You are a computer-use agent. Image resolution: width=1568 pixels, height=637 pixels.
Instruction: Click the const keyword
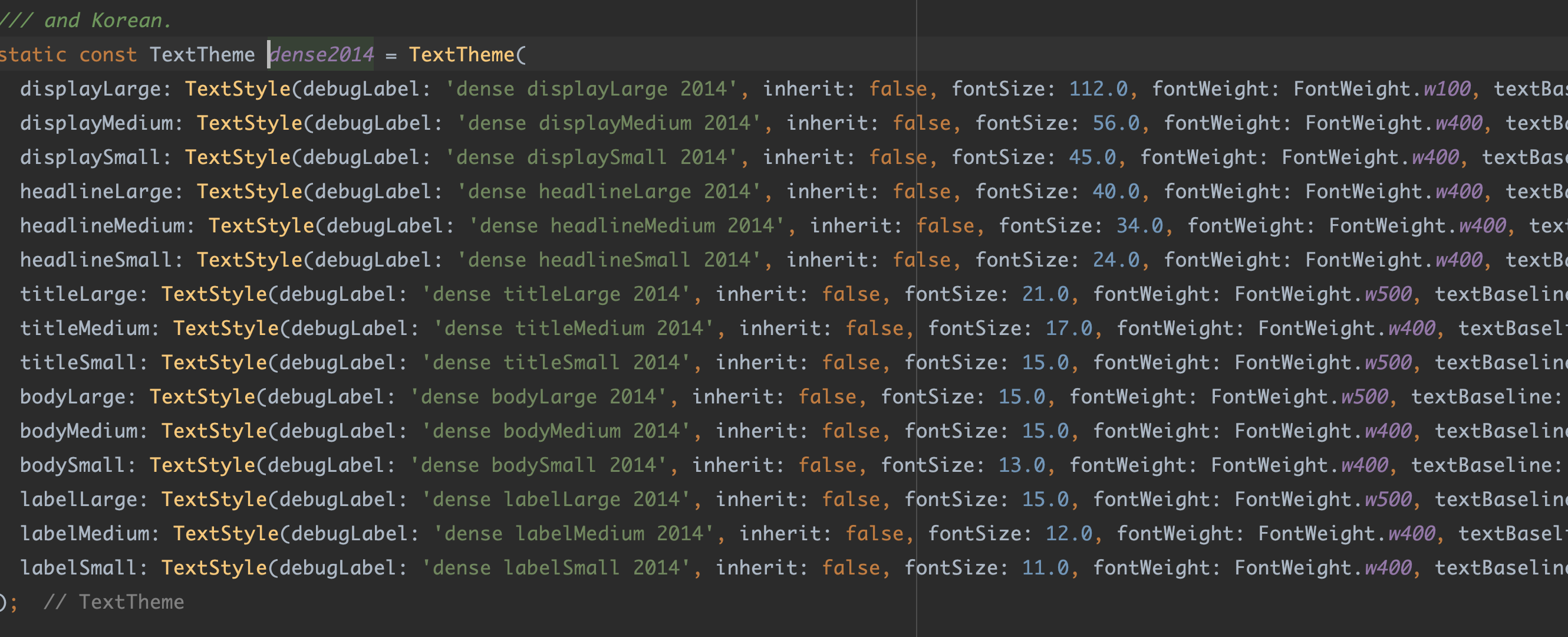[x=108, y=55]
